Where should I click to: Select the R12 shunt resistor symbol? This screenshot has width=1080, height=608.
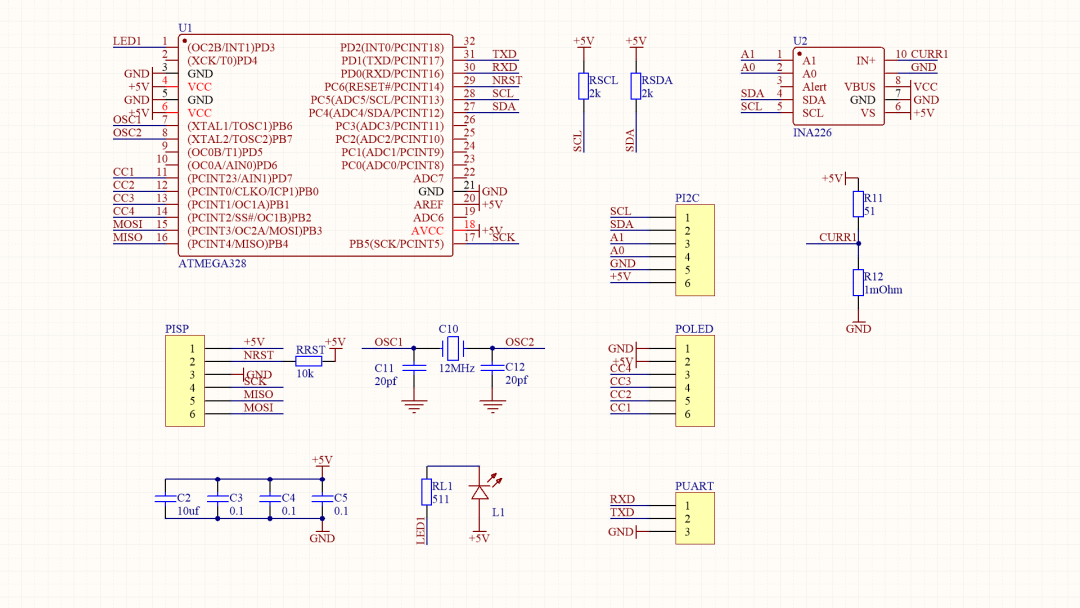point(858,283)
